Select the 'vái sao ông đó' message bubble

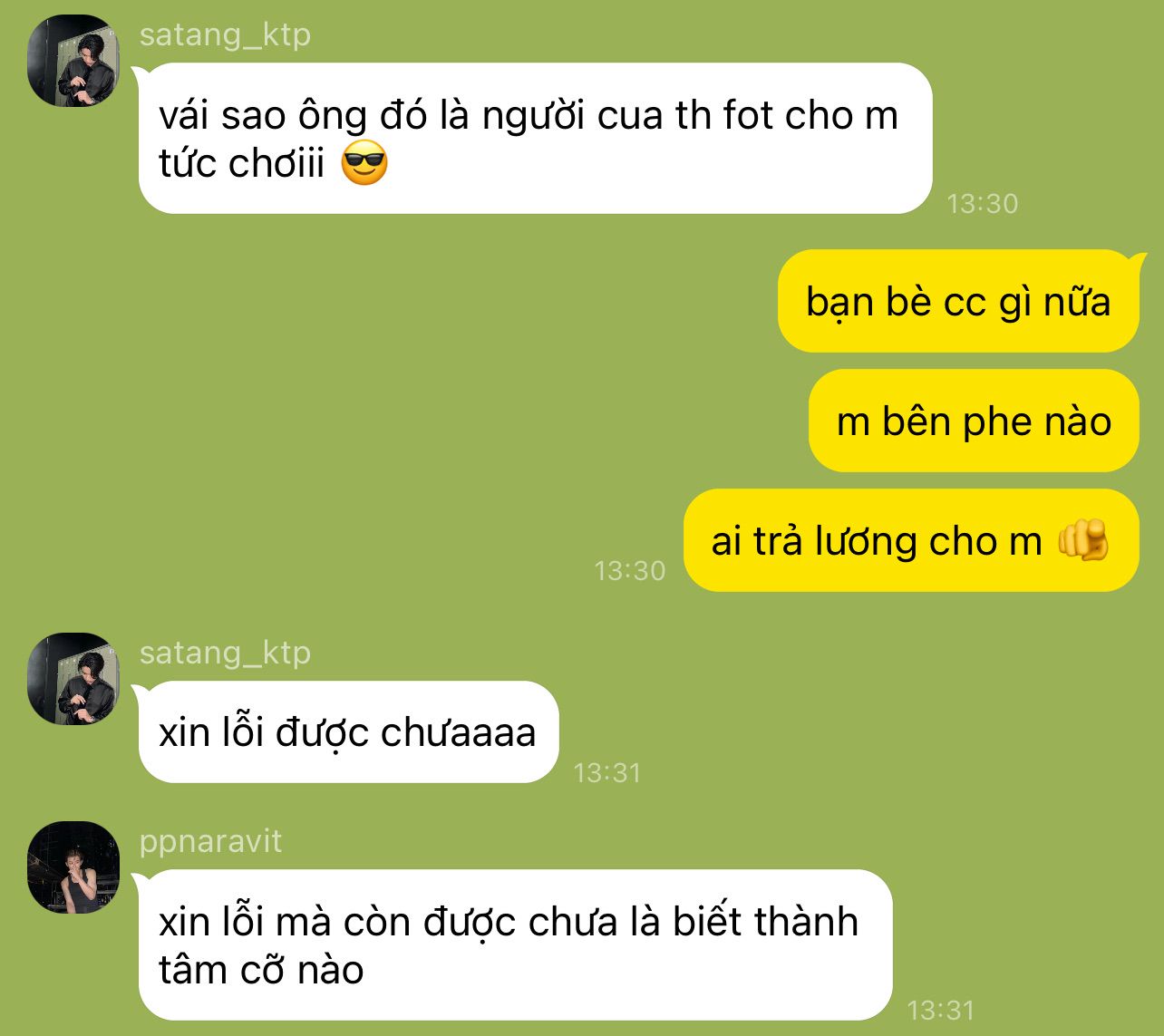click(x=534, y=139)
